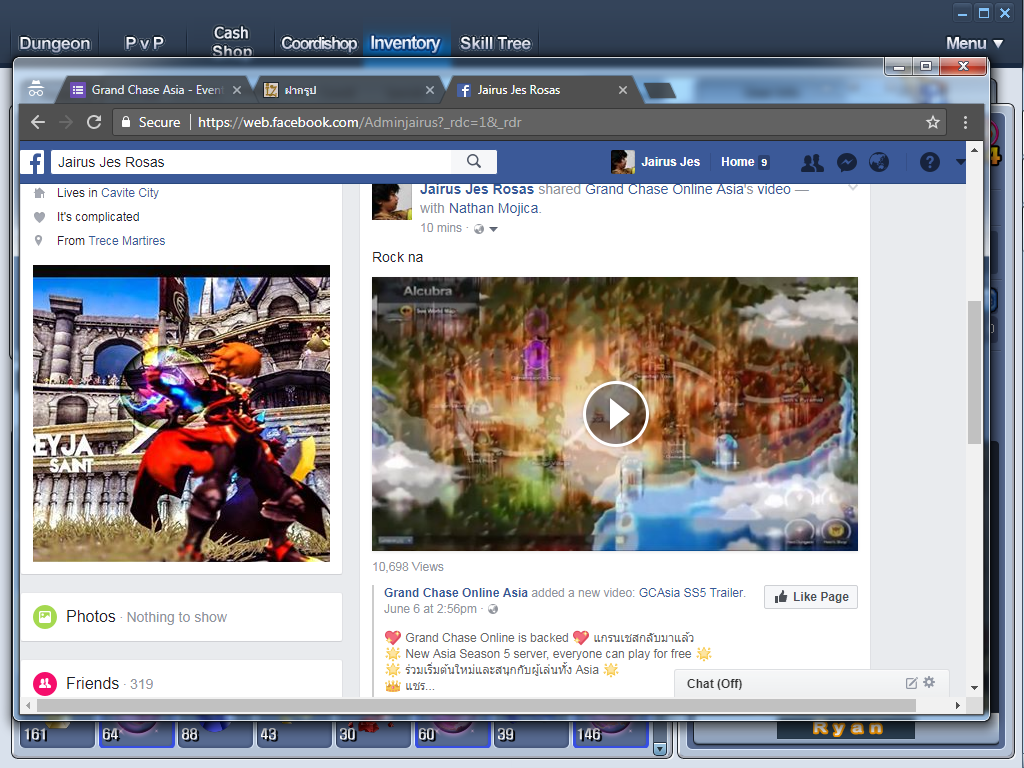Click the inventory scroll down arrow

[660, 749]
